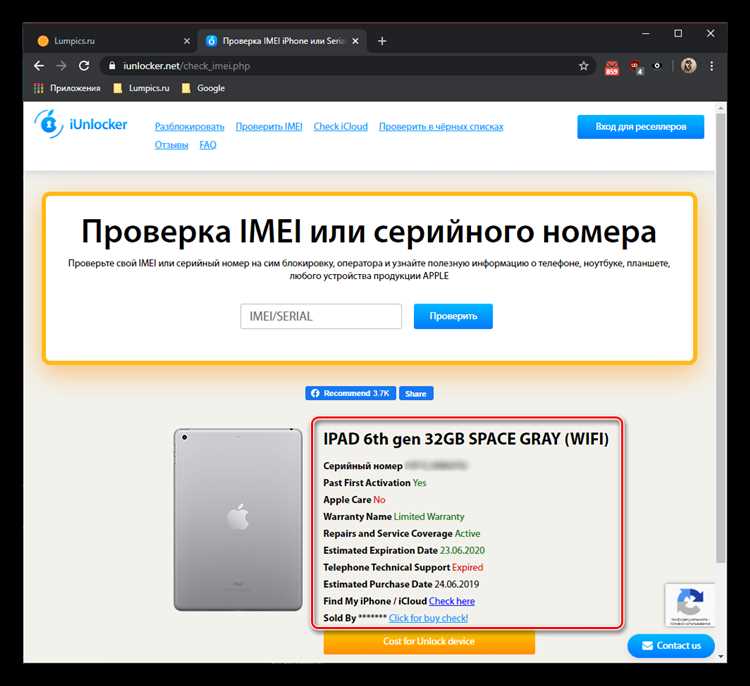Go back using browser back arrow
The image size is (750, 686).
(39, 66)
